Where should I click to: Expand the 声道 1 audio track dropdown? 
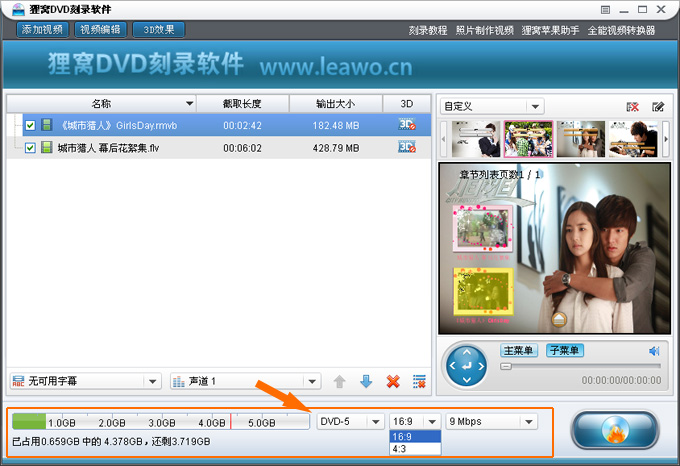[312, 381]
